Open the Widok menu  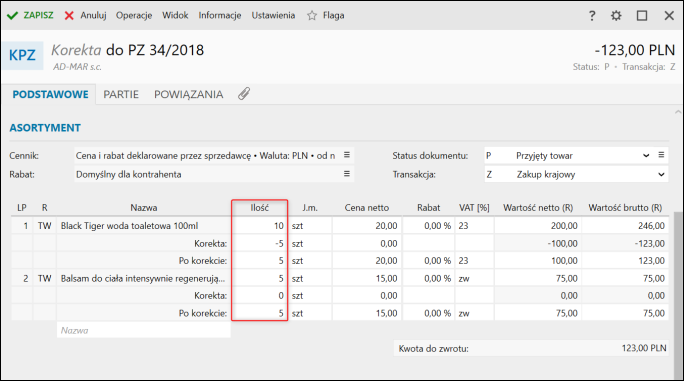[175, 15]
